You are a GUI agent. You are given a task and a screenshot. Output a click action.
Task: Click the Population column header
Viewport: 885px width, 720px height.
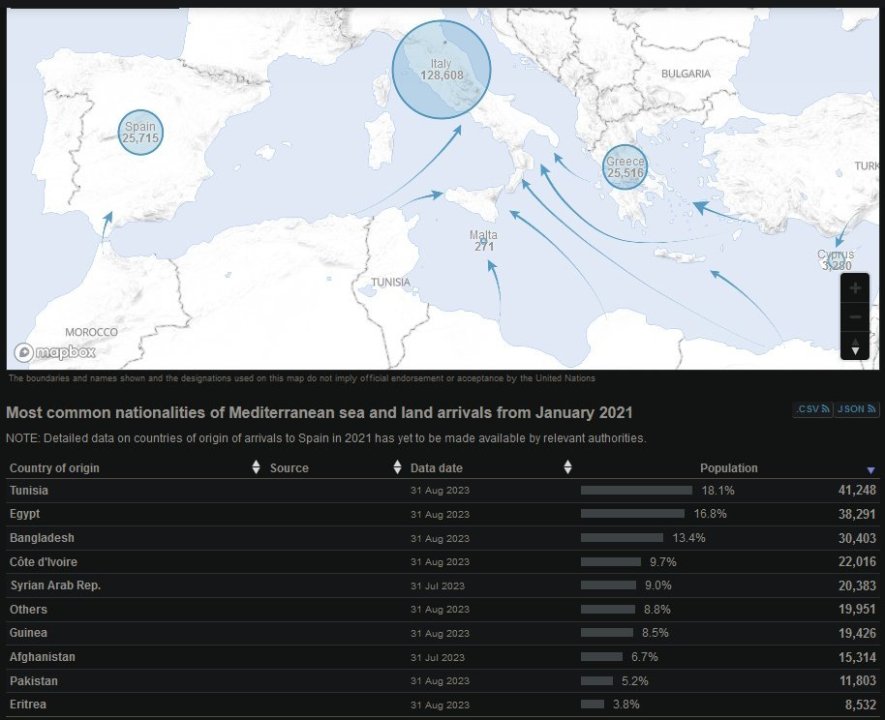tap(728, 468)
